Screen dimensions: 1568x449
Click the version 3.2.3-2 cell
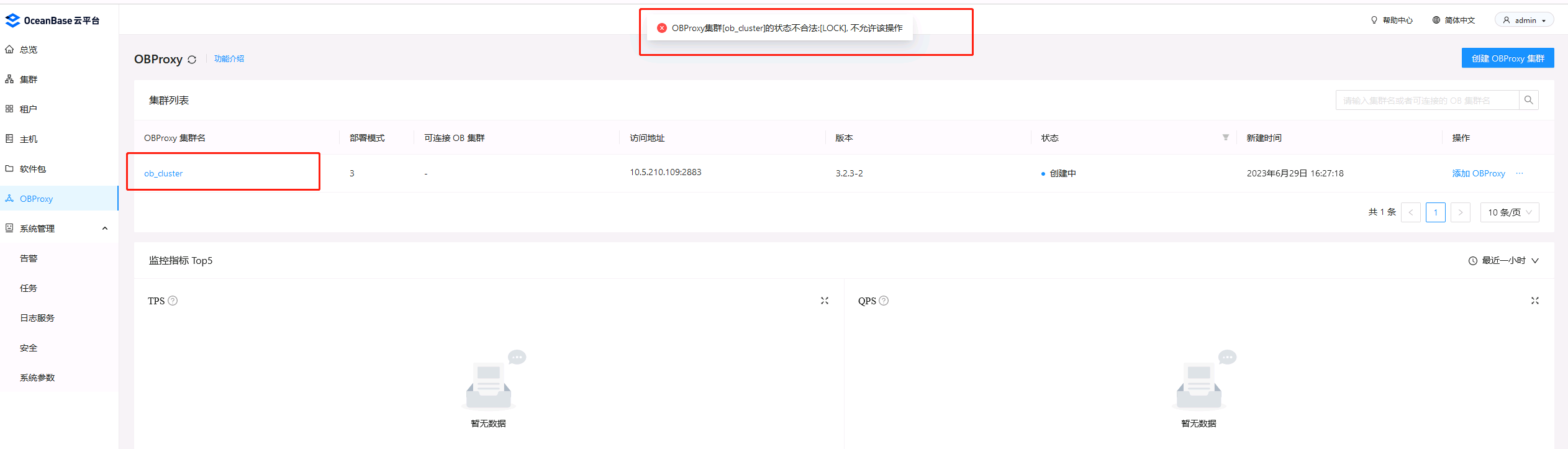(849, 173)
